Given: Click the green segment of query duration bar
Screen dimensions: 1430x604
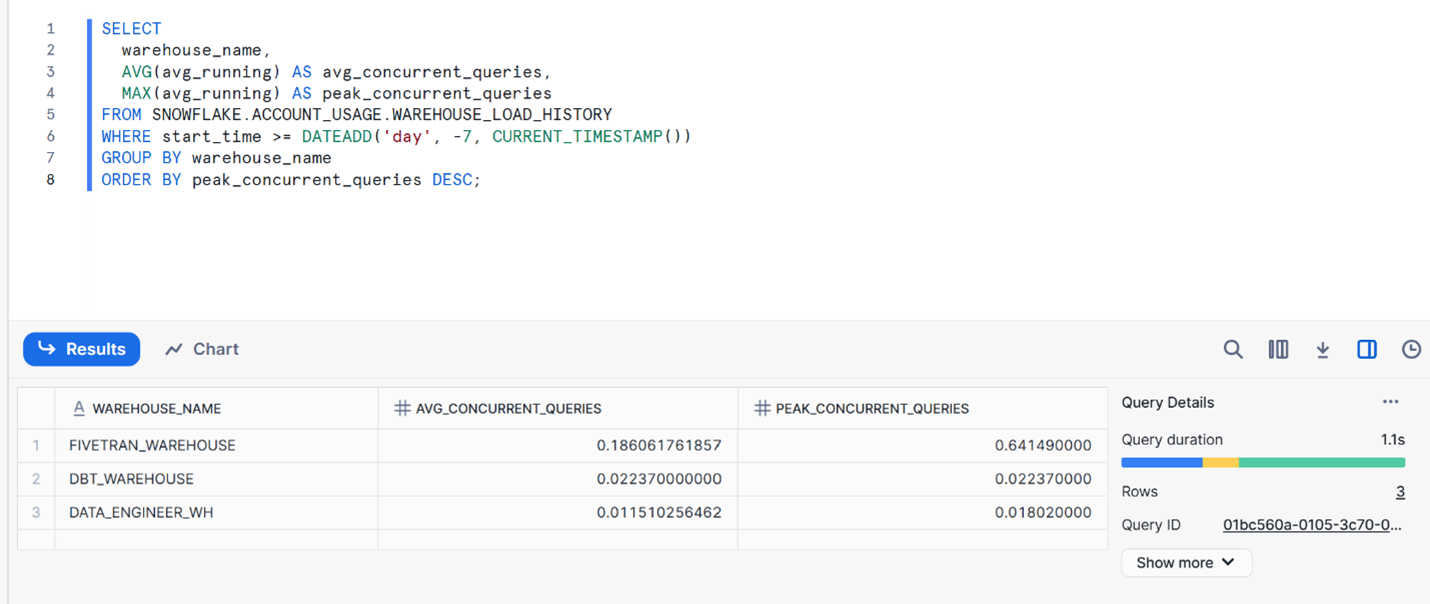Looking at the screenshot, I should point(1321,463).
